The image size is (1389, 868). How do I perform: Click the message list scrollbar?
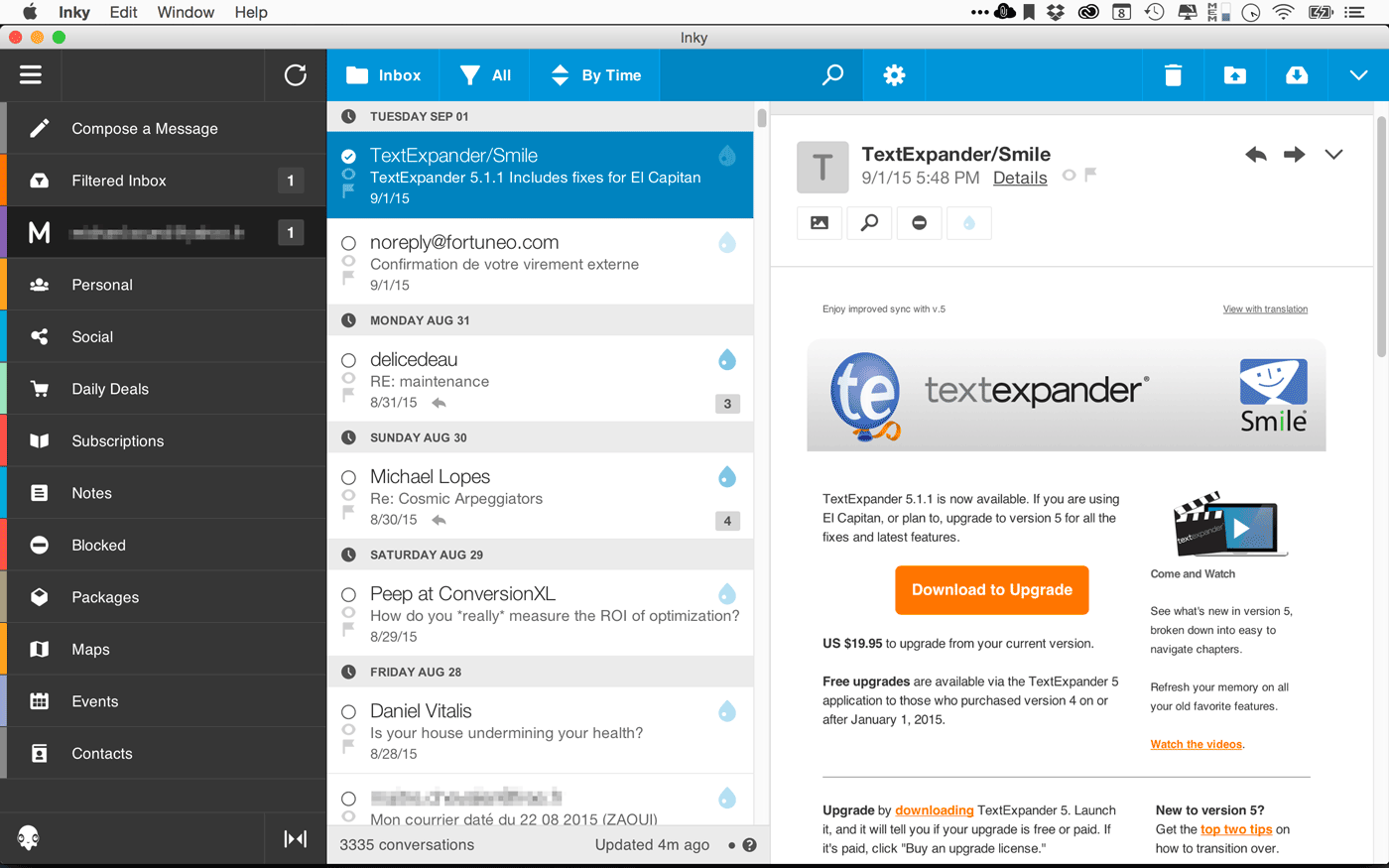(762, 119)
